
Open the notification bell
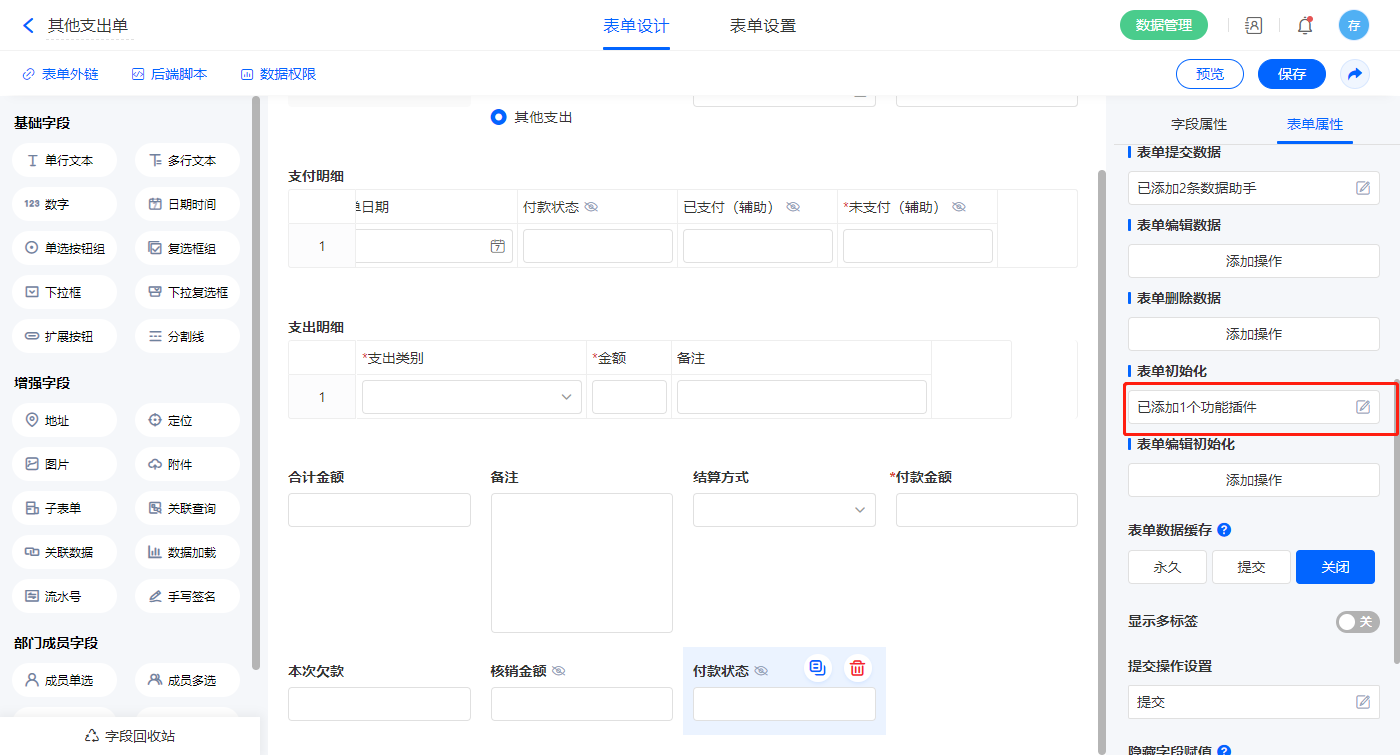pos(1304,26)
